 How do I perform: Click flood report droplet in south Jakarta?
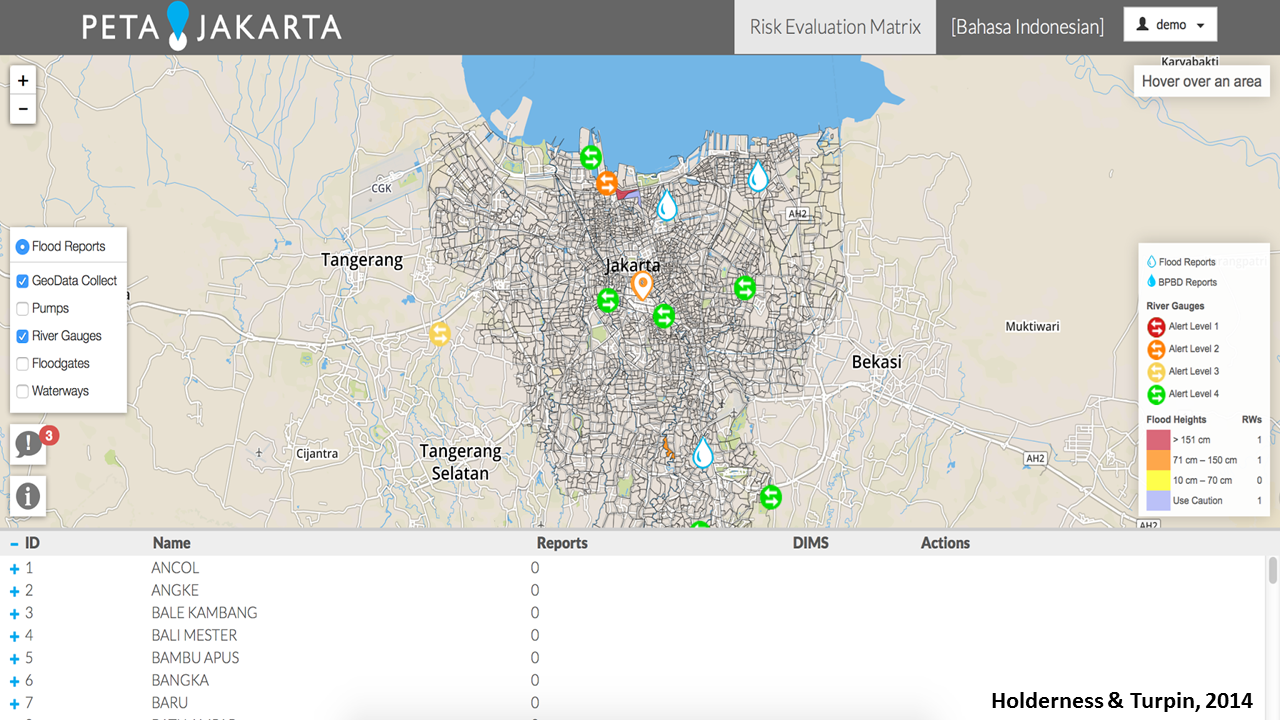click(x=703, y=452)
